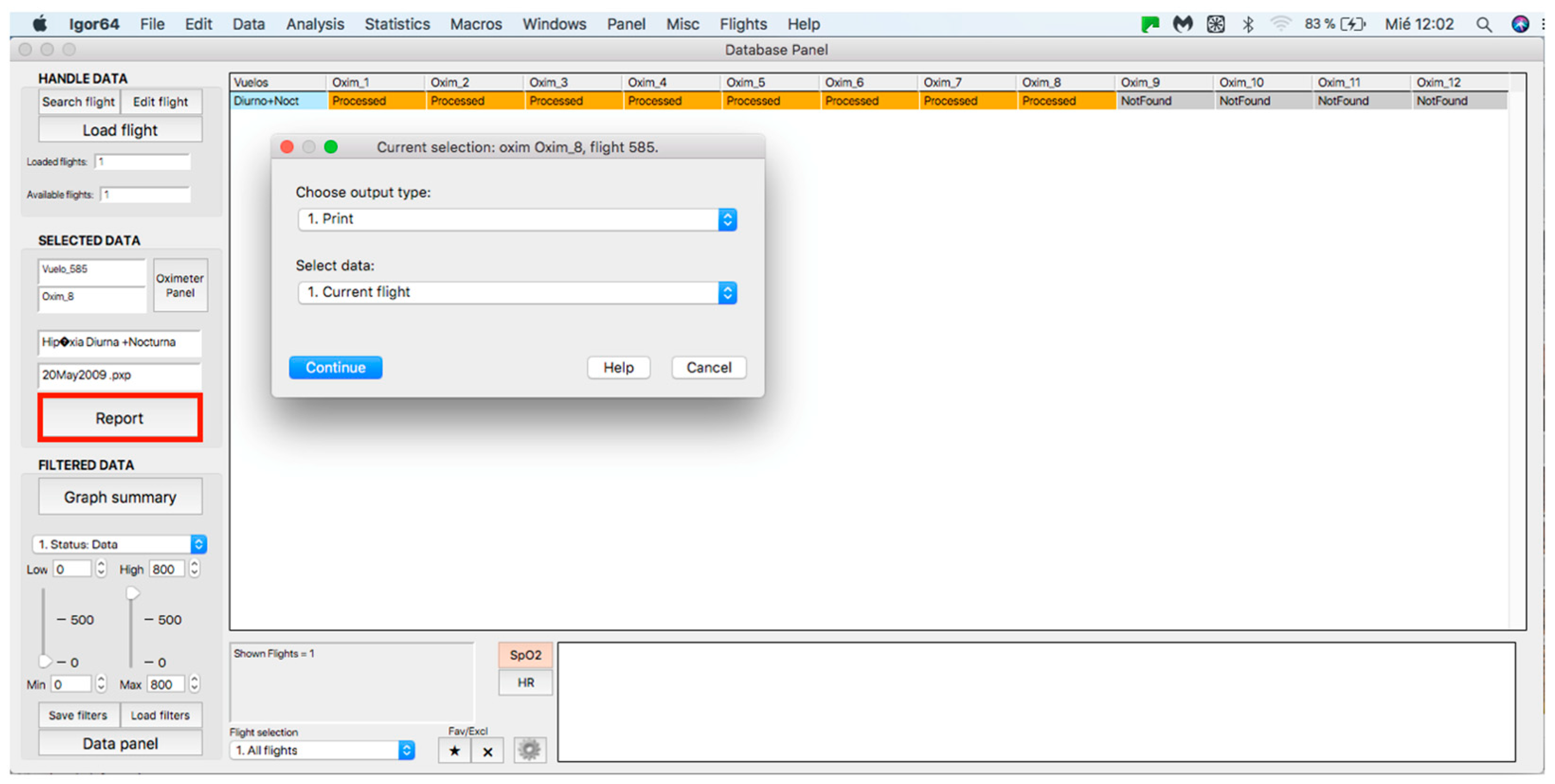Open the Flights menu
This screenshot has width=1555, height=784.
pyautogui.click(x=743, y=24)
